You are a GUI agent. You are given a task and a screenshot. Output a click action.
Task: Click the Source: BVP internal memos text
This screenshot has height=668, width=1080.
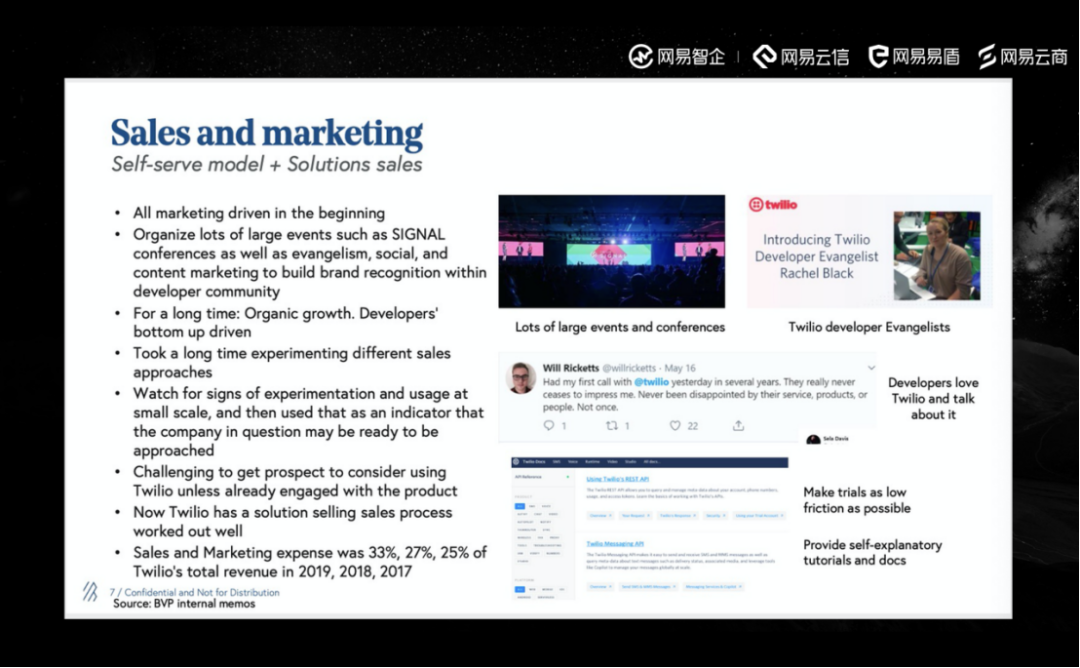pyautogui.click(x=184, y=604)
